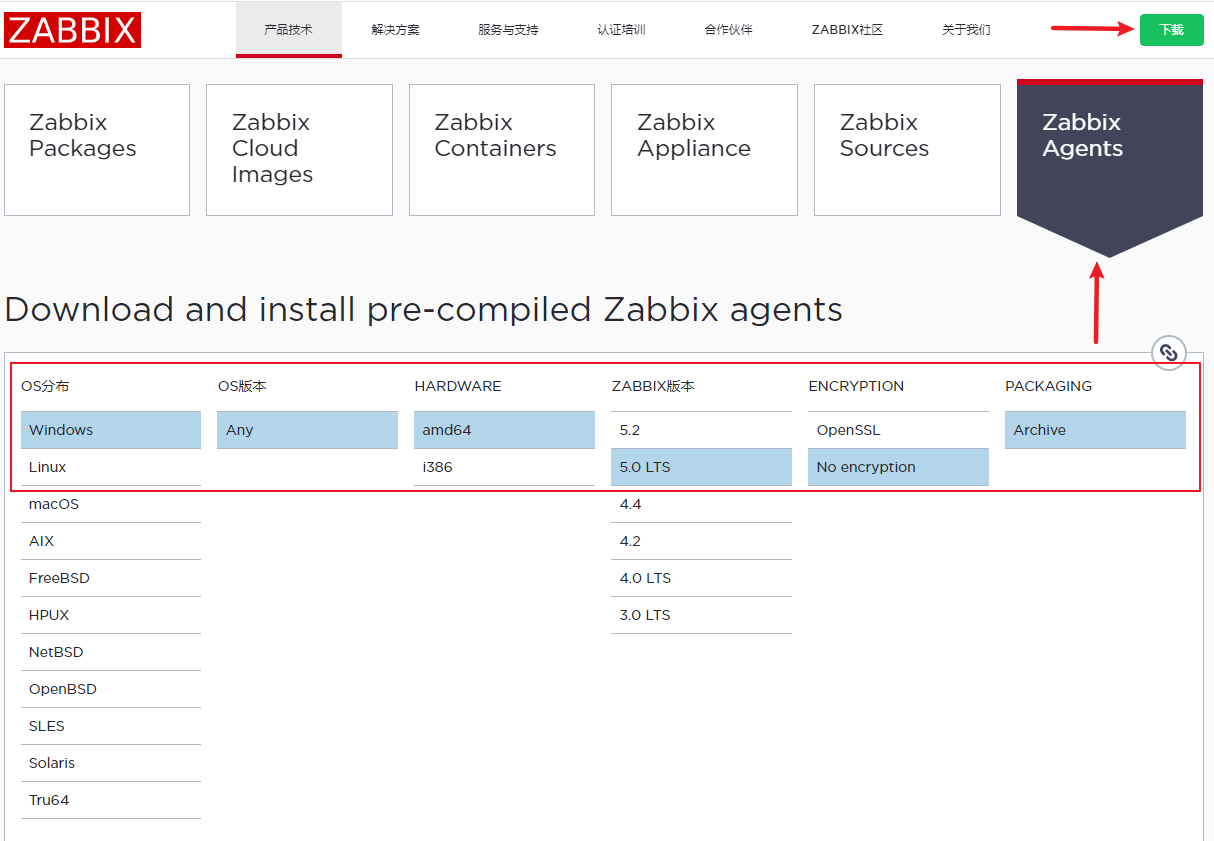
Task: Open the Zabbix Containers tile
Action: point(501,149)
